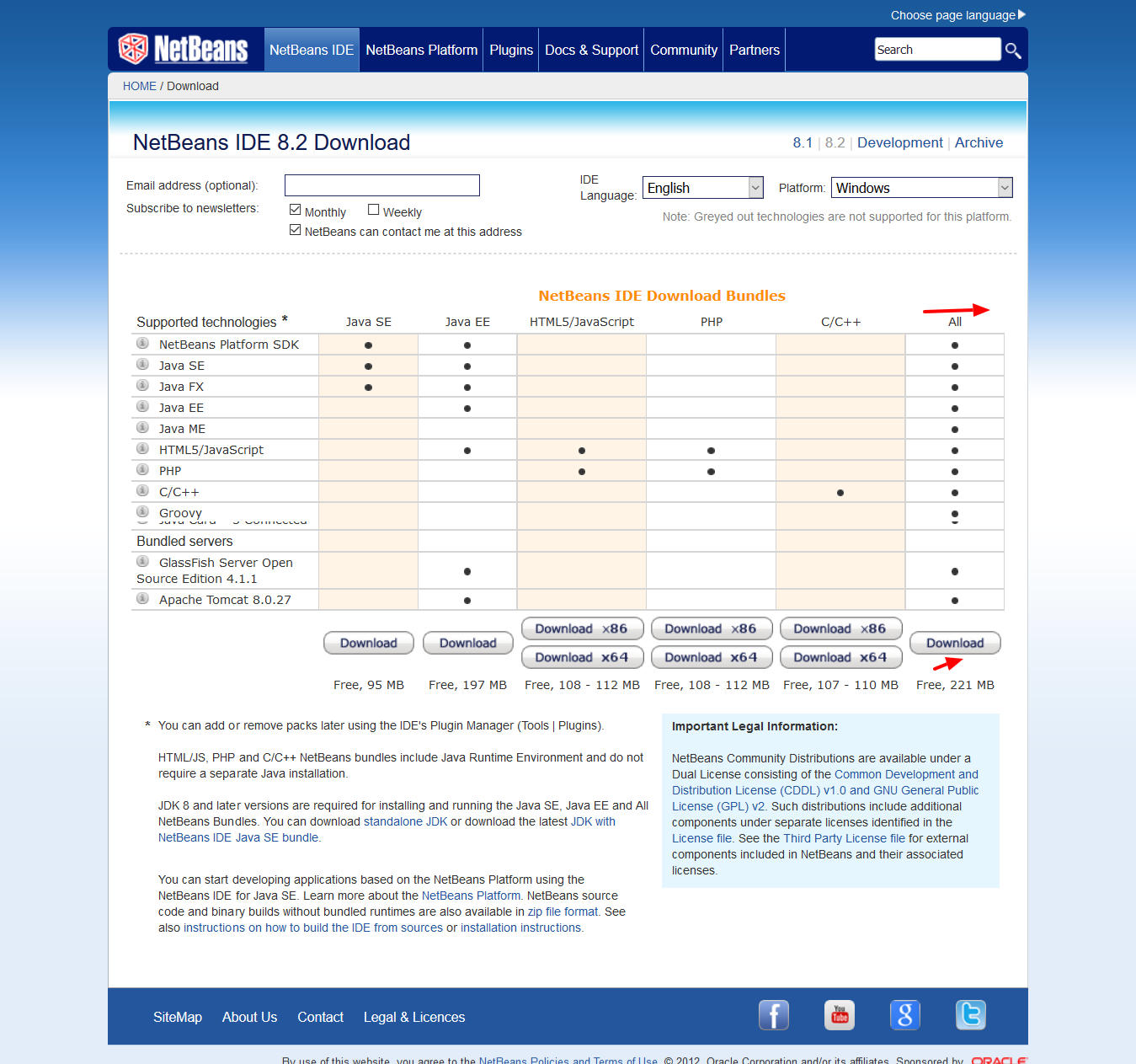1136x1064 pixels.
Task: Open the 8.1 version link
Action: (x=803, y=142)
